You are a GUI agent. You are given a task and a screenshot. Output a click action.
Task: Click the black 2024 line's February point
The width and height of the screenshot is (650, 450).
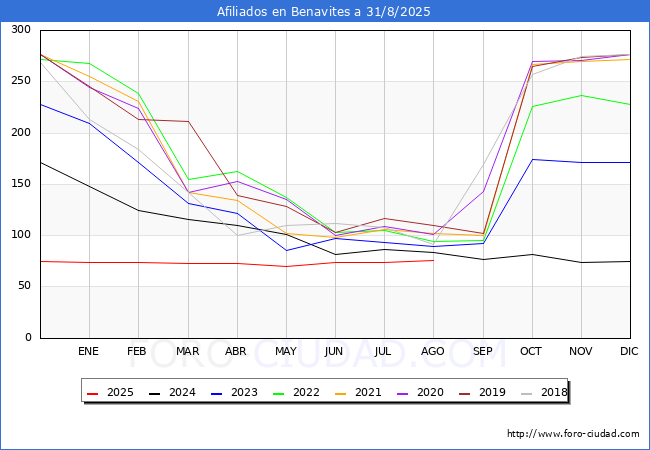click(x=138, y=210)
